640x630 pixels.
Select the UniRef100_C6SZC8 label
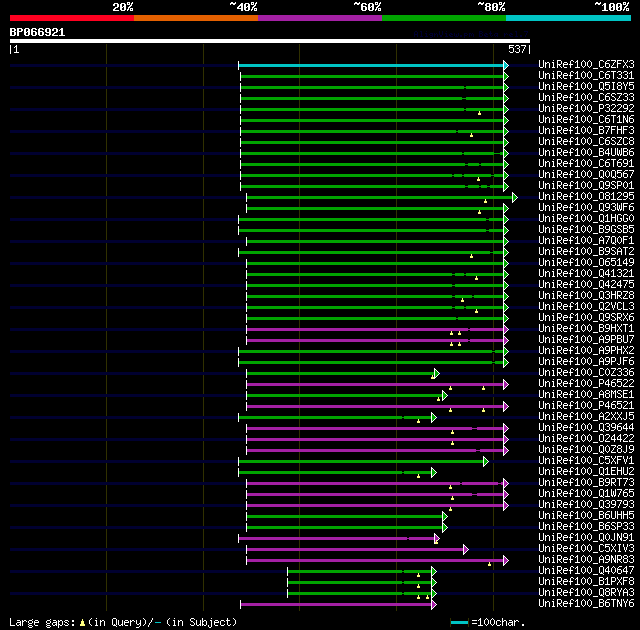tap(586, 142)
